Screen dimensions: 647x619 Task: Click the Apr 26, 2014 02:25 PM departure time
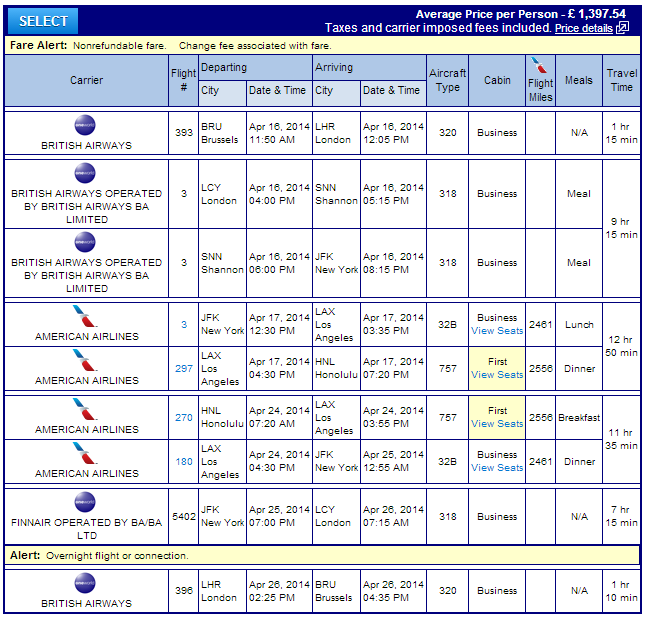(x=279, y=591)
